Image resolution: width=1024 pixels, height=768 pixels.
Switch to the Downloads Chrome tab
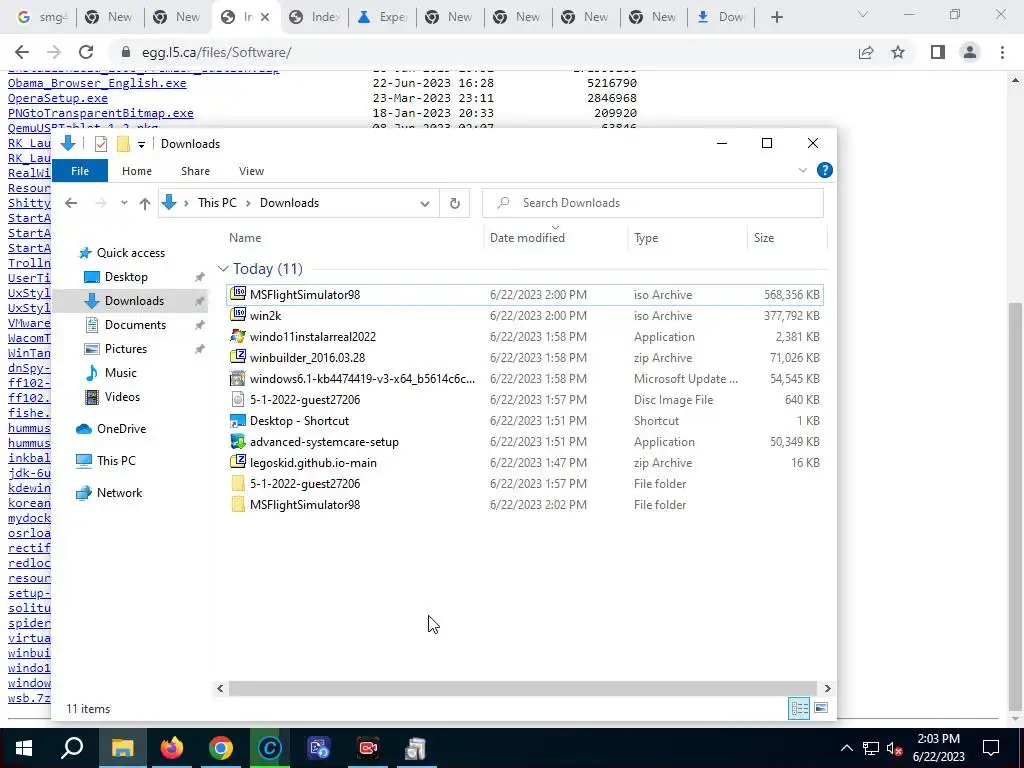click(x=722, y=17)
